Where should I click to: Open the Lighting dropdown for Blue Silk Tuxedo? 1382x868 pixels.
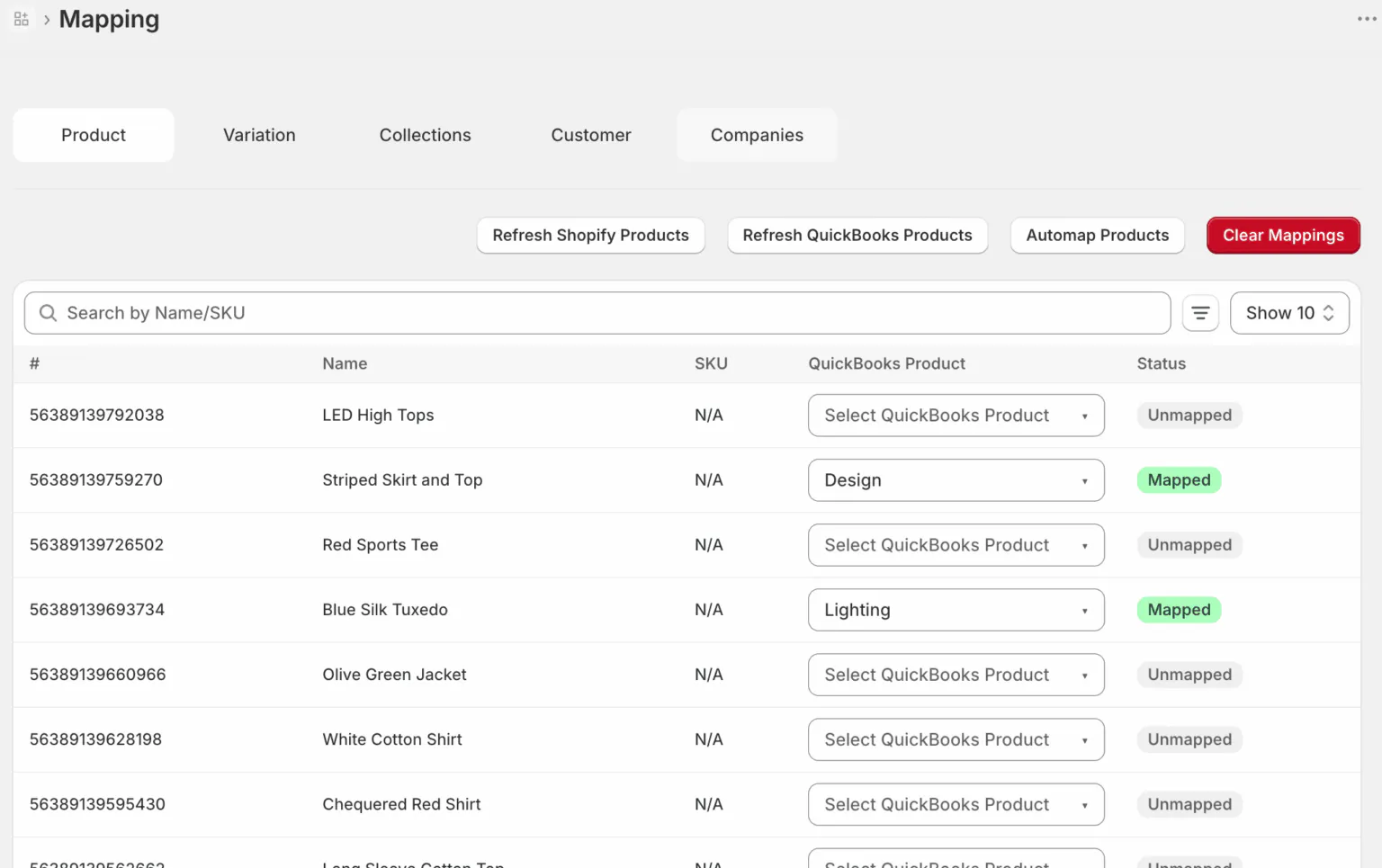click(x=956, y=610)
